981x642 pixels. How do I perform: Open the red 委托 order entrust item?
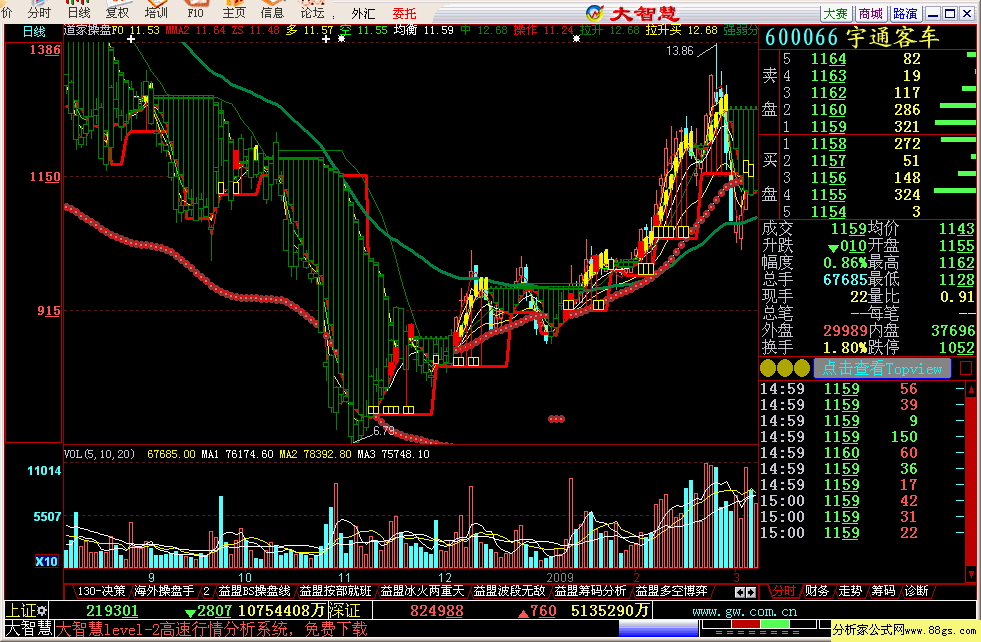404,13
